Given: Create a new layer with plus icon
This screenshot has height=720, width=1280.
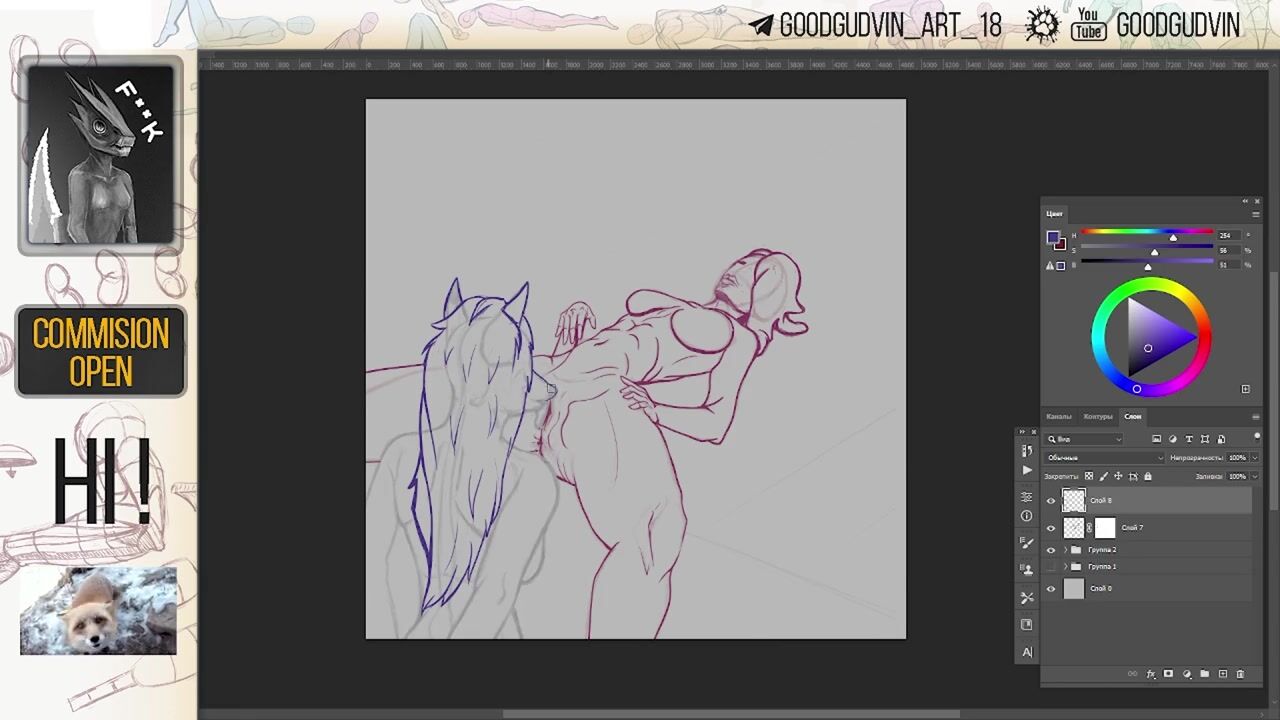Looking at the screenshot, I should (x=1222, y=674).
